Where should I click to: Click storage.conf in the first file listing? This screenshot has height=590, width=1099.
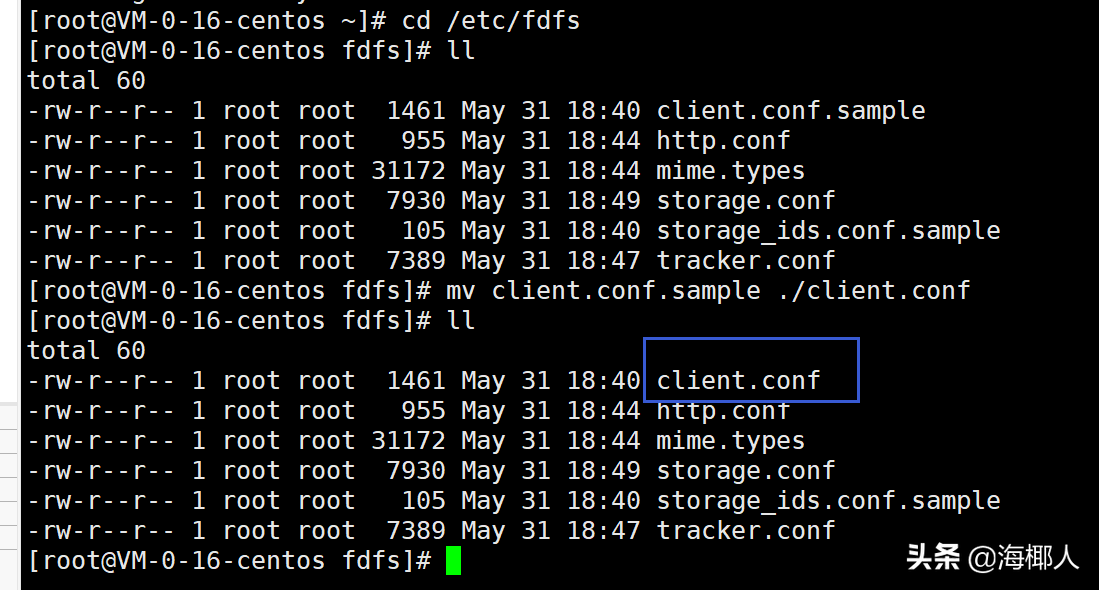click(x=745, y=201)
